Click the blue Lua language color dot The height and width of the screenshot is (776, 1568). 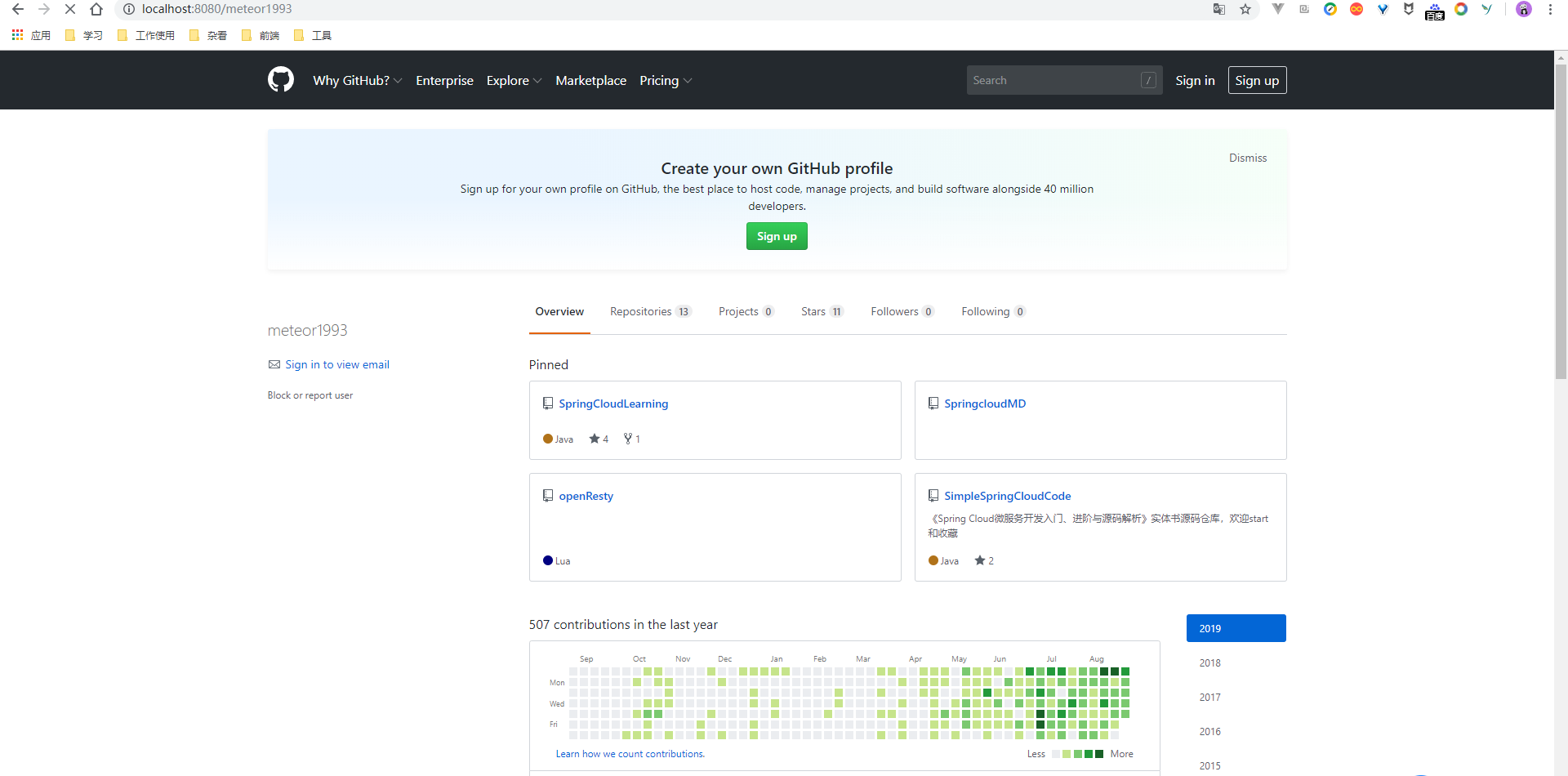point(548,560)
